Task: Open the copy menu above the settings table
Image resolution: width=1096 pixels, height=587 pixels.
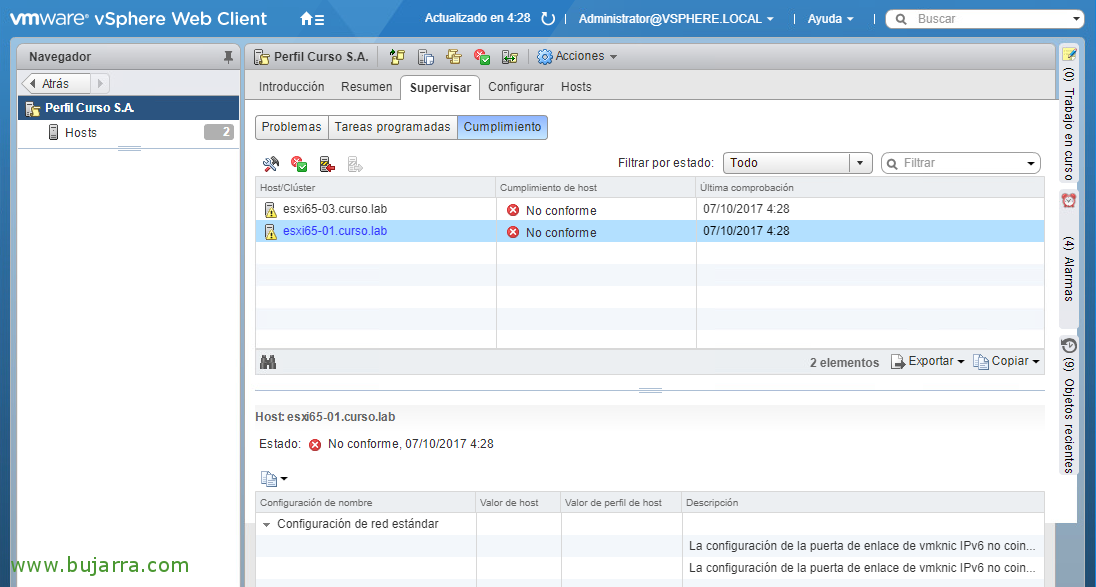Action: 274,479
